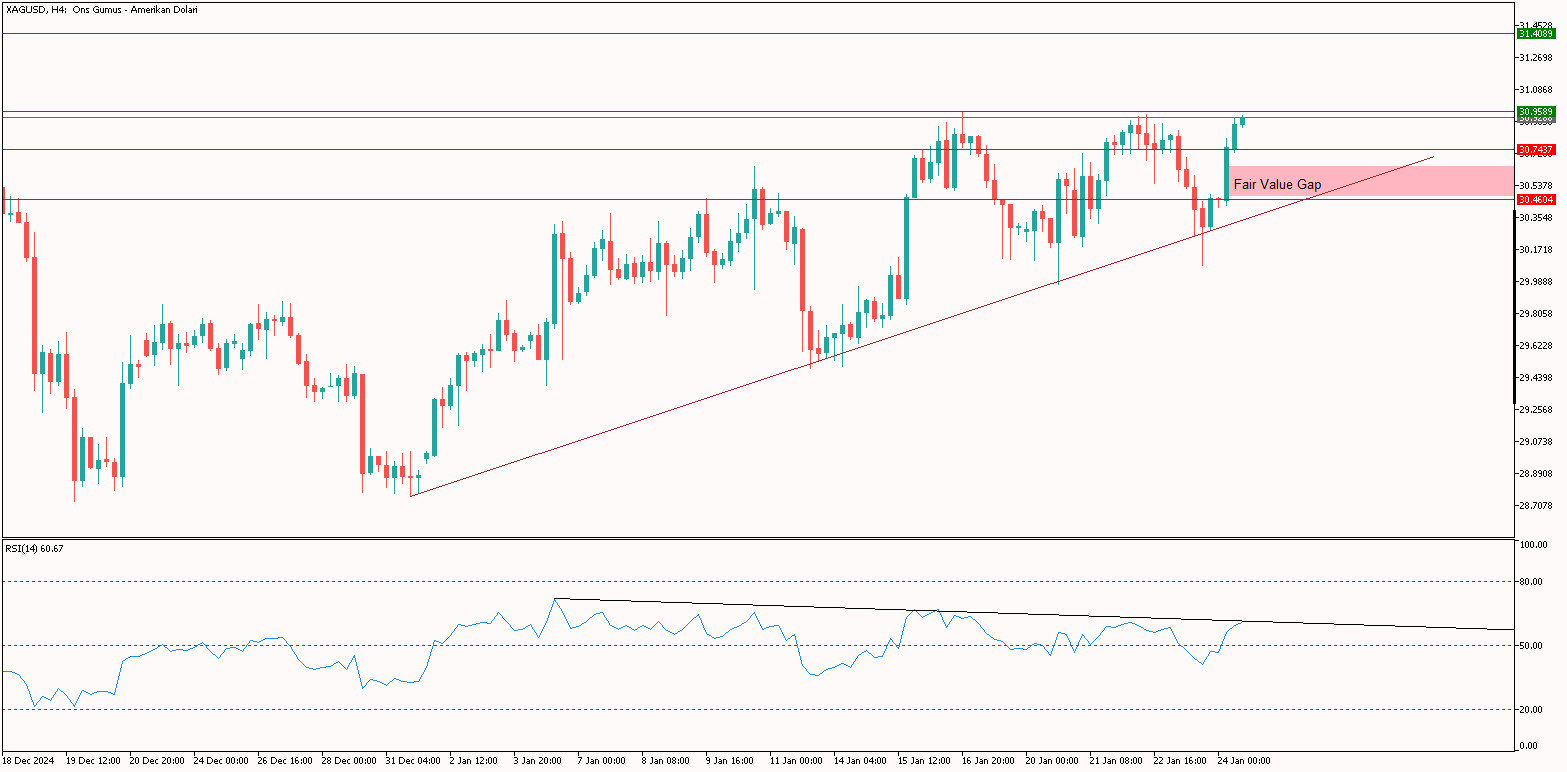The image size is (1567, 772).
Task: Click the 28 Dec 00:00 time label
Action: 350,760
